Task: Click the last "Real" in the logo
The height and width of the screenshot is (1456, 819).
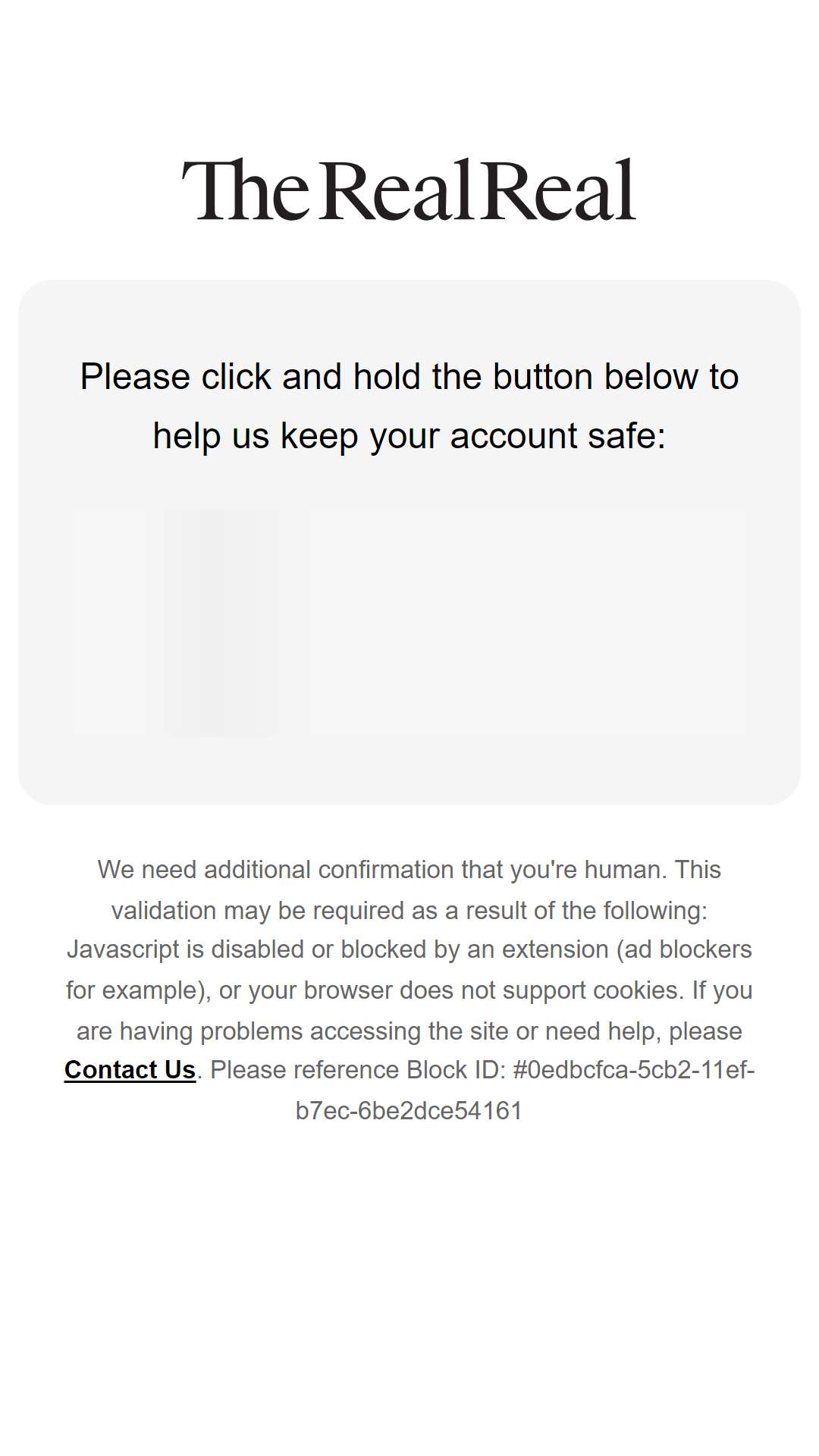Action: pos(558,190)
